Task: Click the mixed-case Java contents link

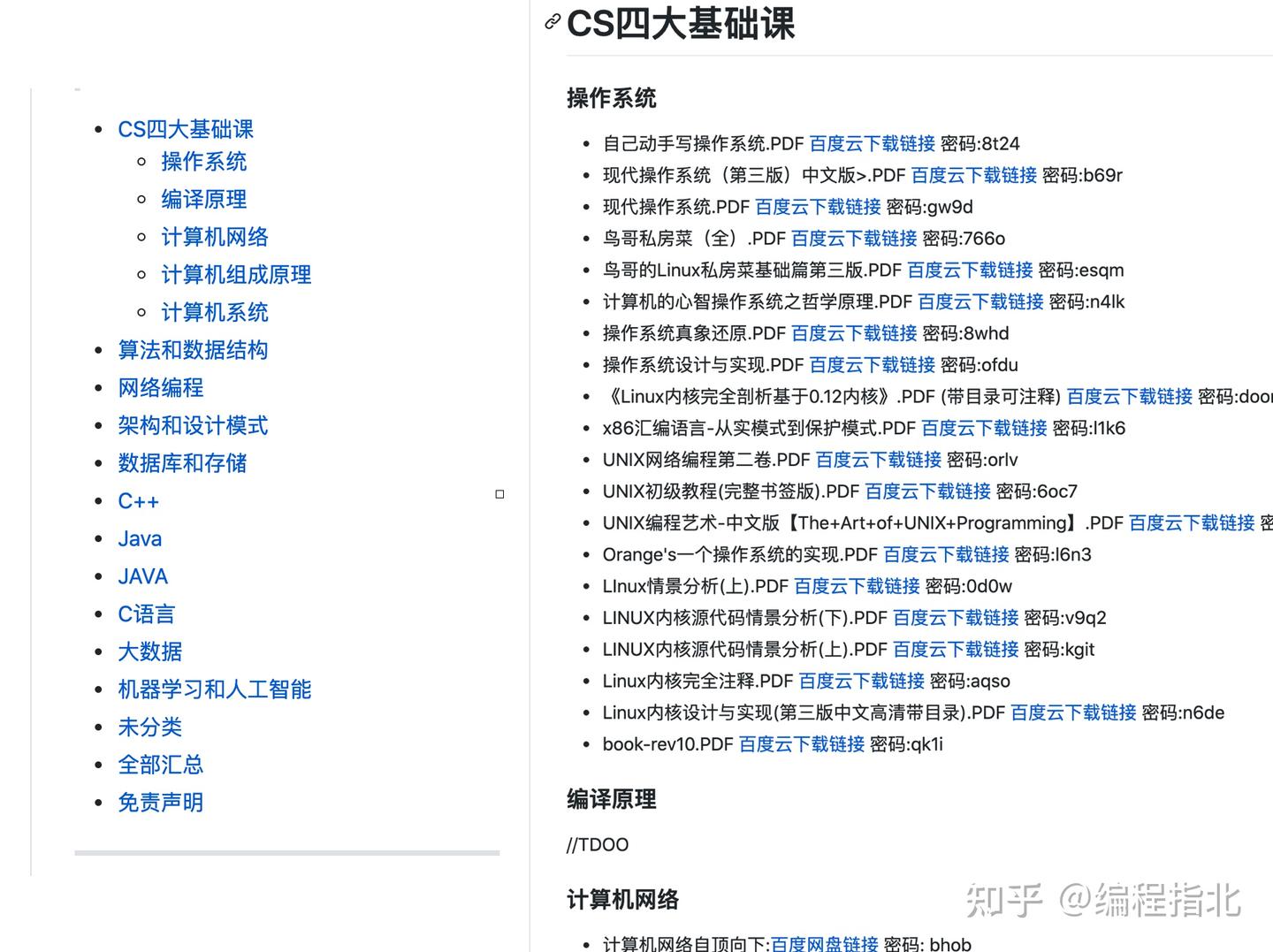Action: (x=140, y=538)
